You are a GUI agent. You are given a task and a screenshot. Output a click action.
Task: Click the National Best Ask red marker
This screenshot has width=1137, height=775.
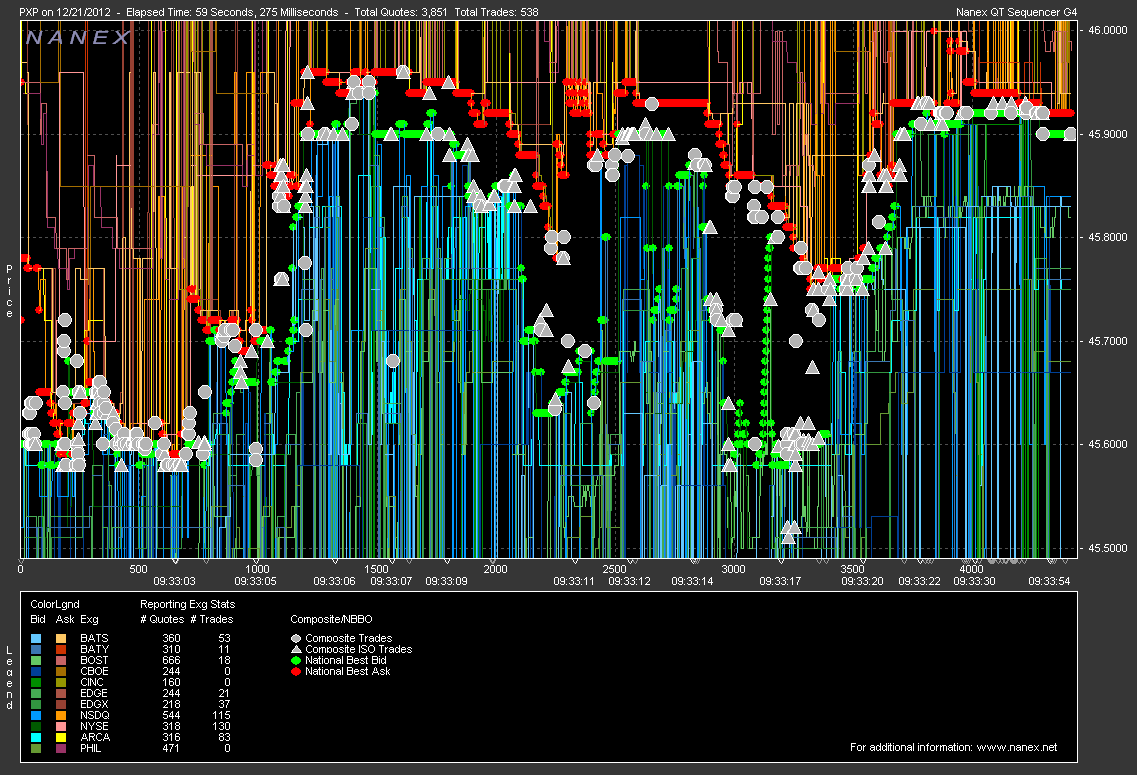(x=296, y=671)
